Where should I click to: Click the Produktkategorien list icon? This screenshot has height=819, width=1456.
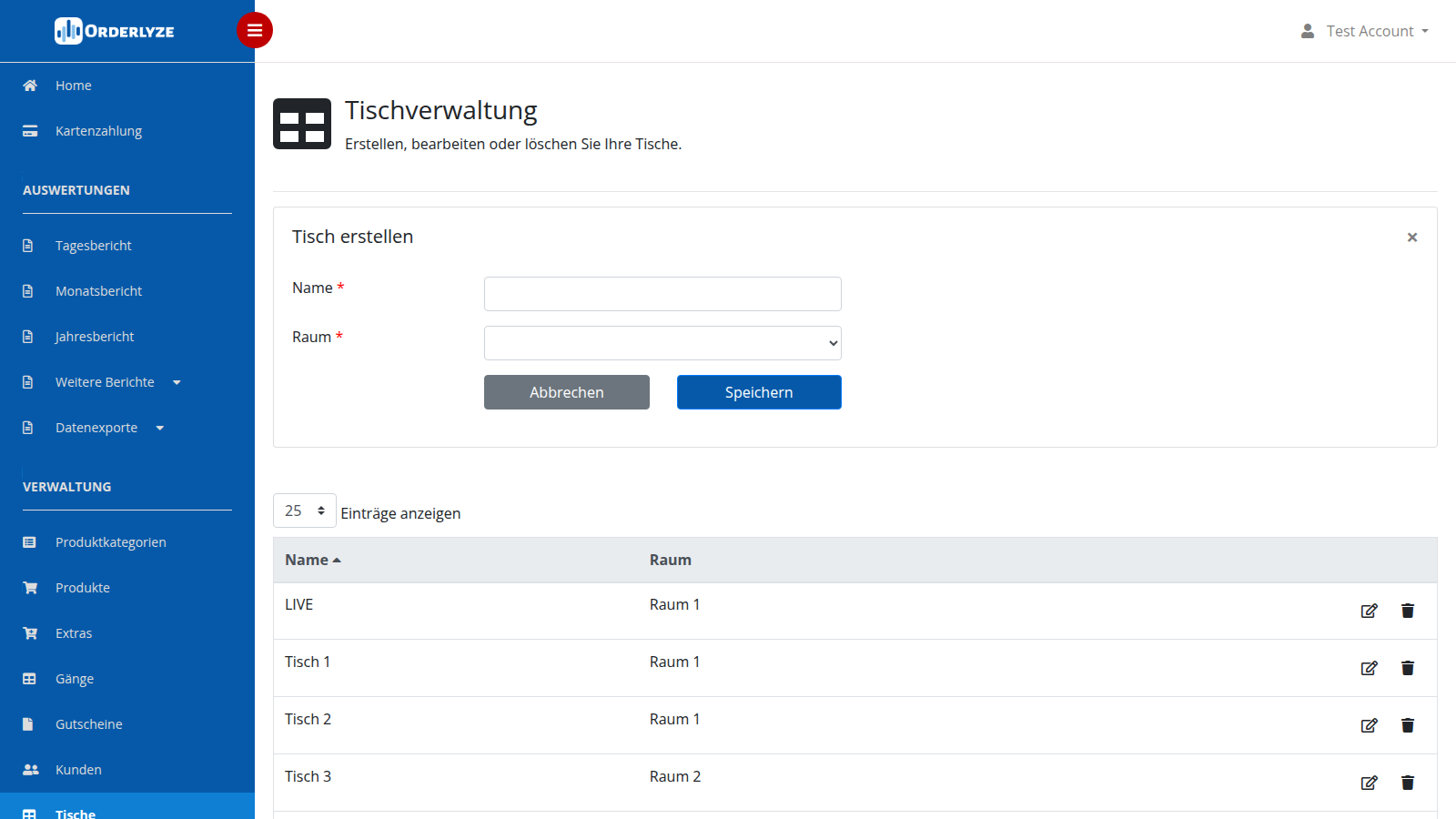pyautogui.click(x=29, y=542)
